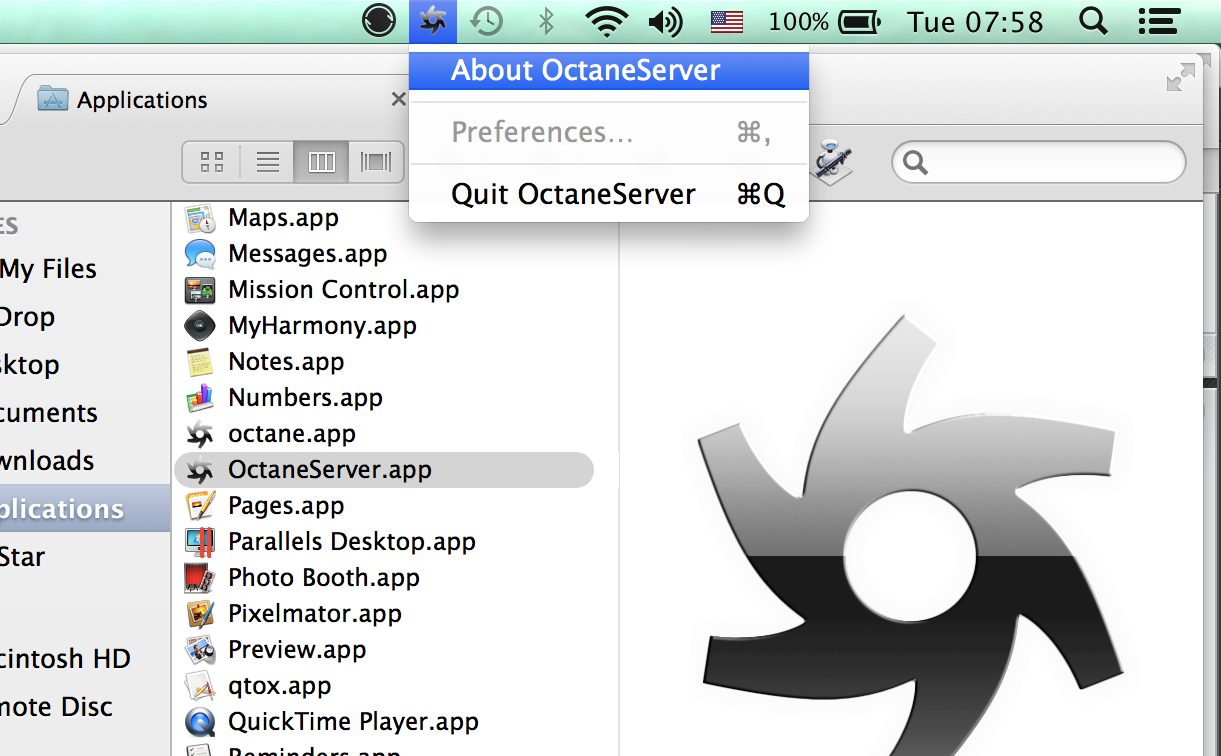1221x756 pixels.
Task: Click the "Parallels Desktop.app" file name
Action: (352, 542)
